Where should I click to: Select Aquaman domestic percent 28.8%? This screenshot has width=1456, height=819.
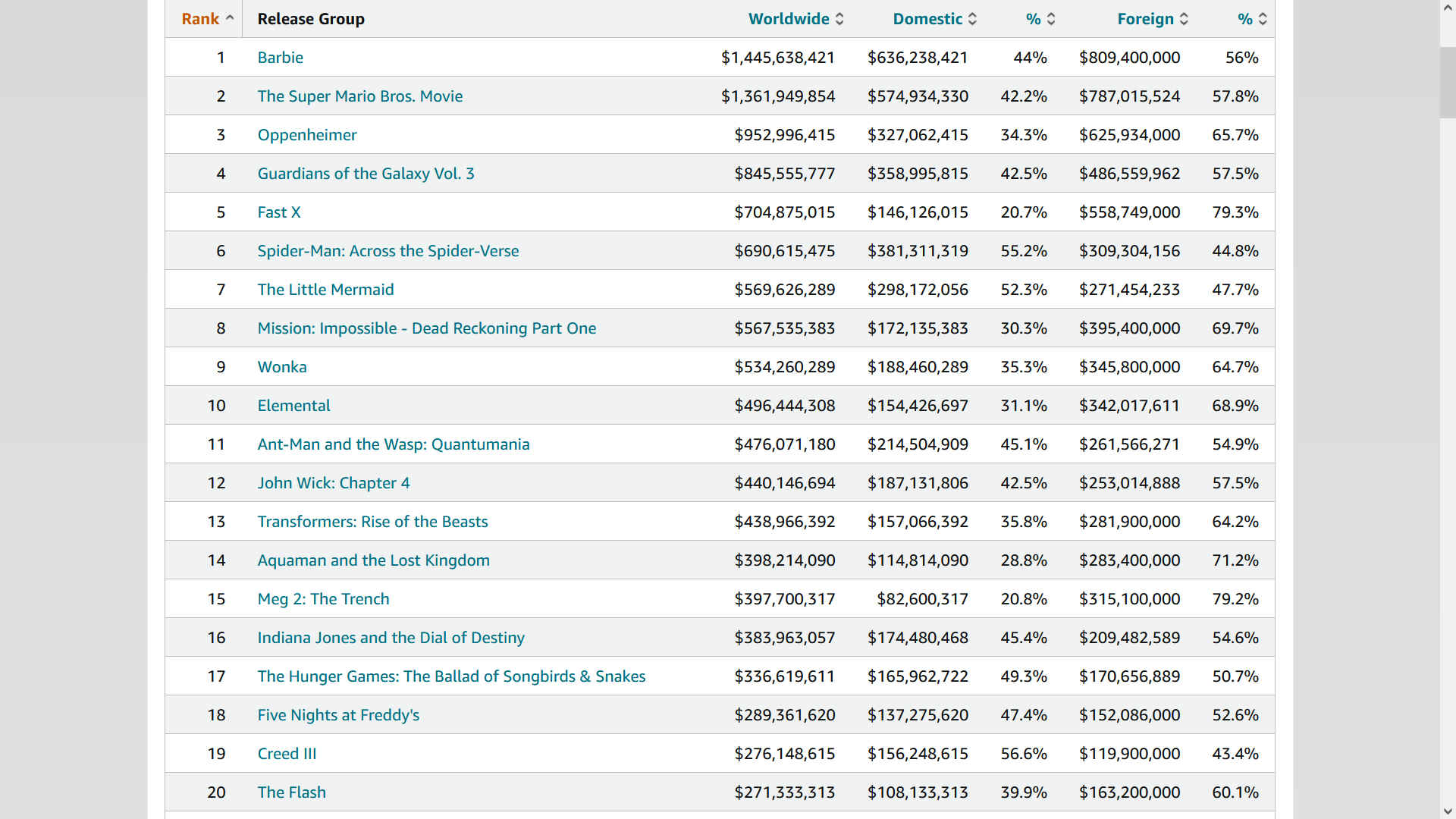1024,560
